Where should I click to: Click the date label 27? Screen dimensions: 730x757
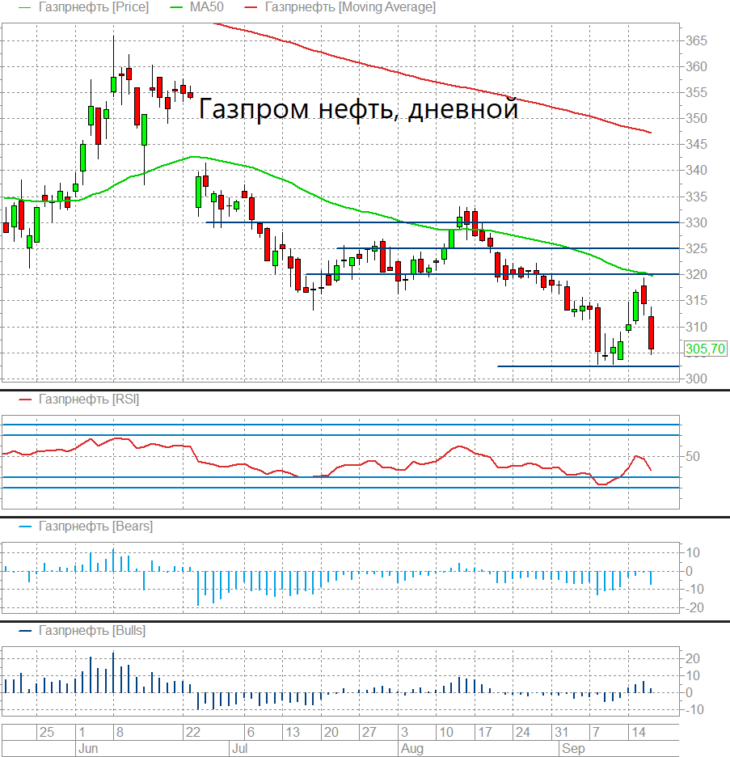[x=369, y=732]
